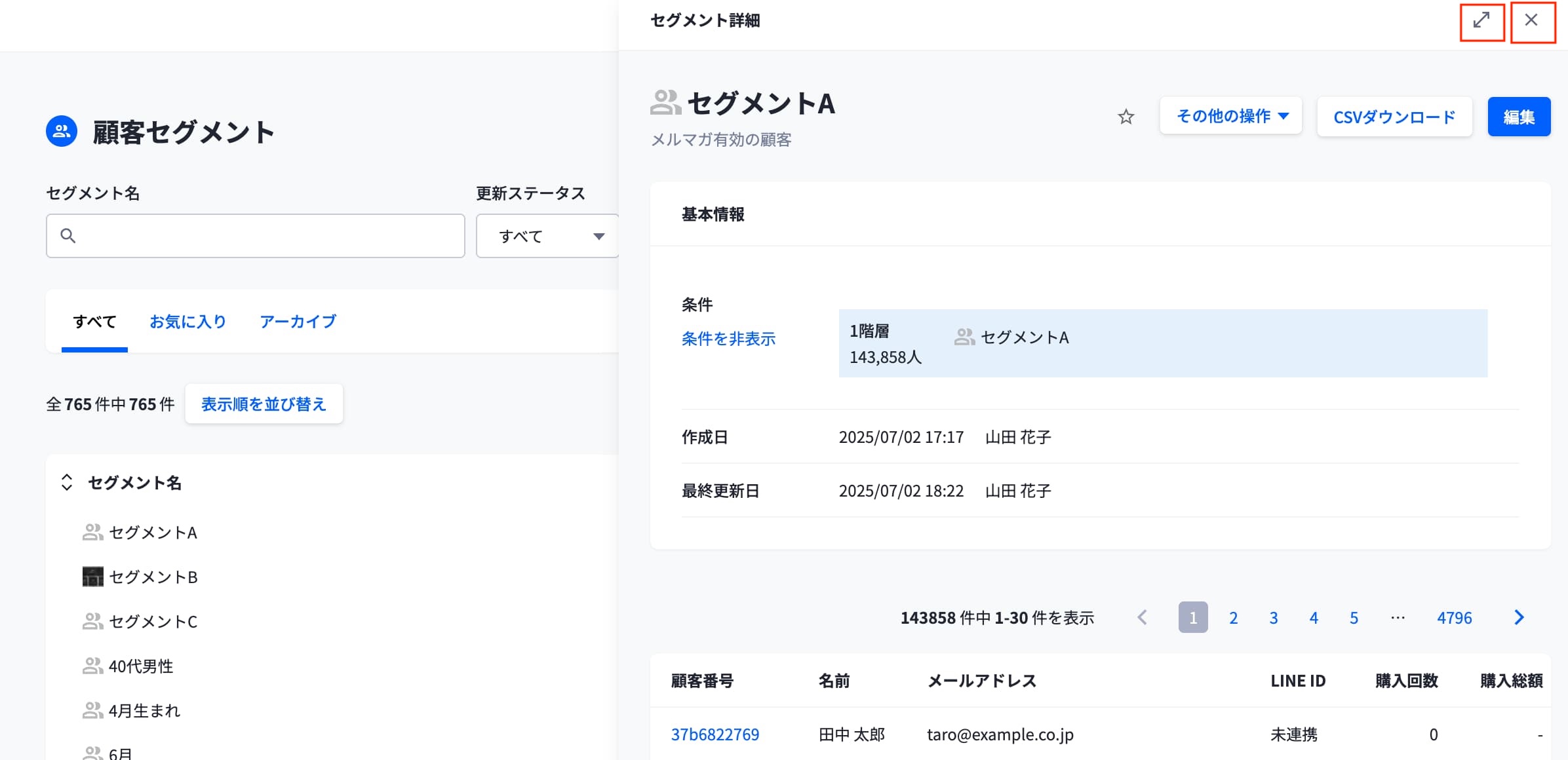Click the sort arrows beside セグメント名 header
Viewport: 1568px width, 760px height.
[67, 483]
